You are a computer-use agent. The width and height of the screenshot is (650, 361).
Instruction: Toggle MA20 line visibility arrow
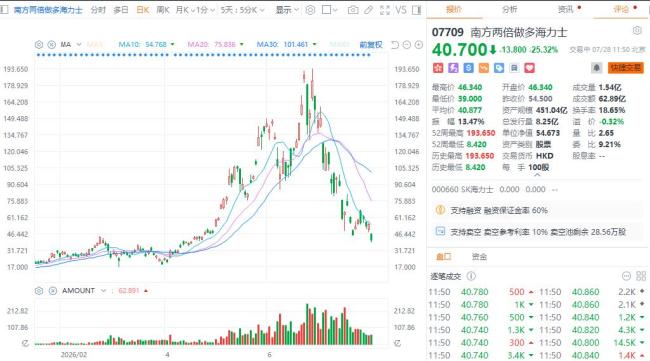tap(242, 44)
